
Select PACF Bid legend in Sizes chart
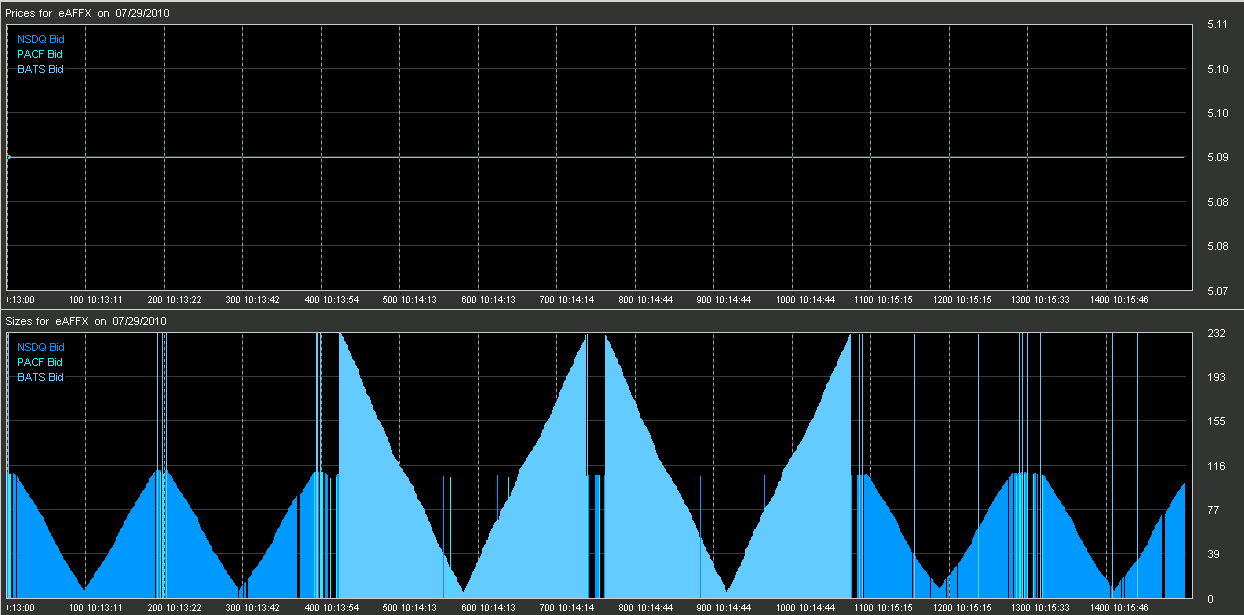coord(40,362)
